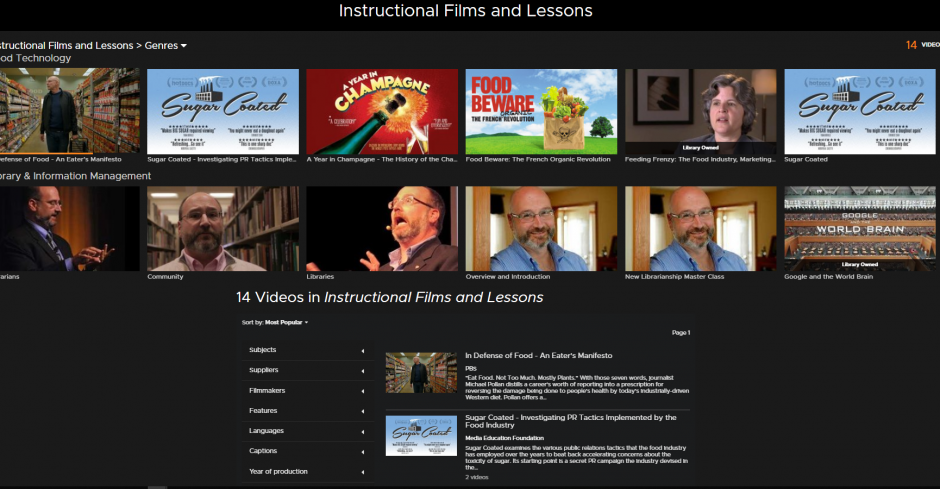The width and height of the screenshot is (940, 489).
Task: Click the '2 videos' label
Action: pos(477,478)
